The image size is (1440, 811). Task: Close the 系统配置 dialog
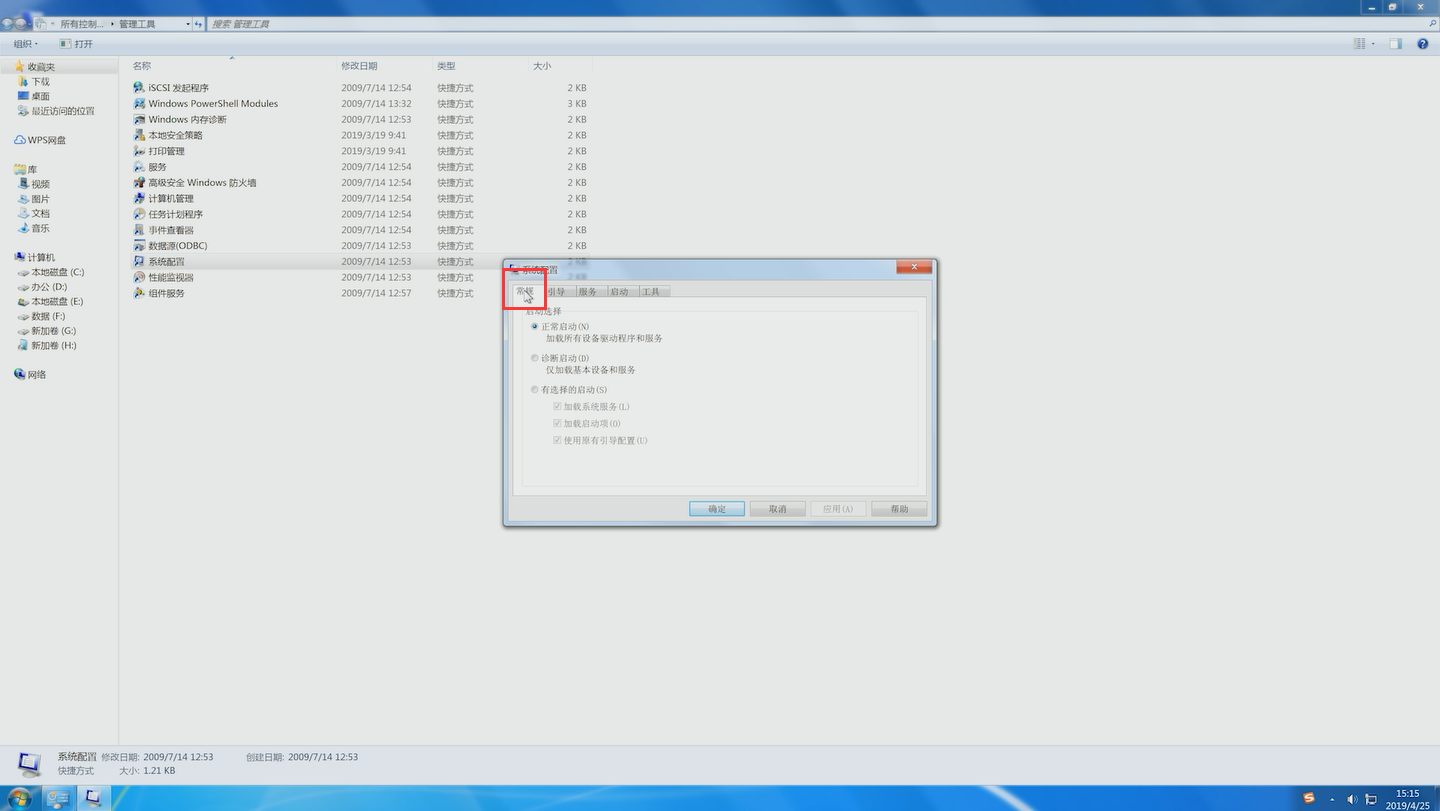[914, 267]
